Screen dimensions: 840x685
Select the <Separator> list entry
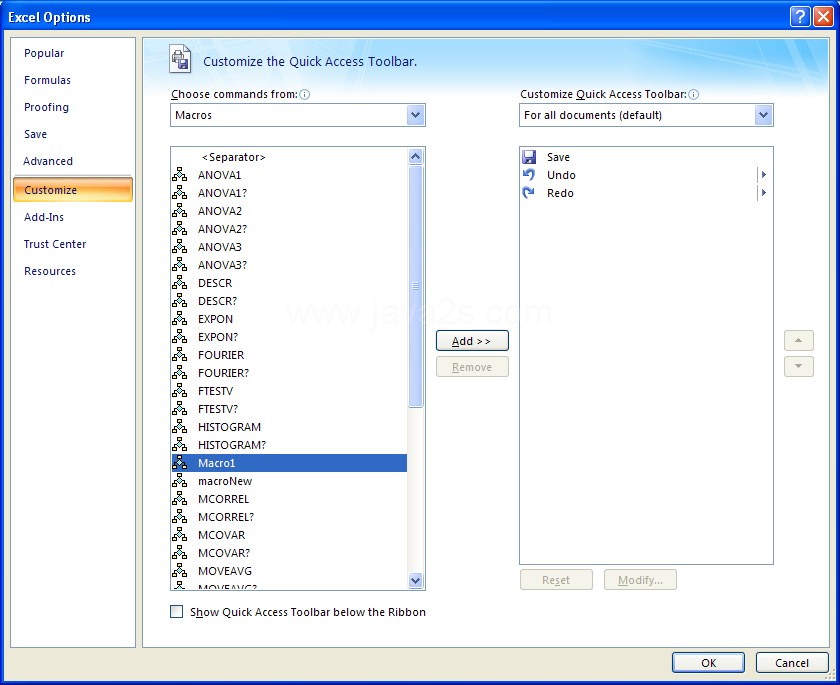click(289, 157)
